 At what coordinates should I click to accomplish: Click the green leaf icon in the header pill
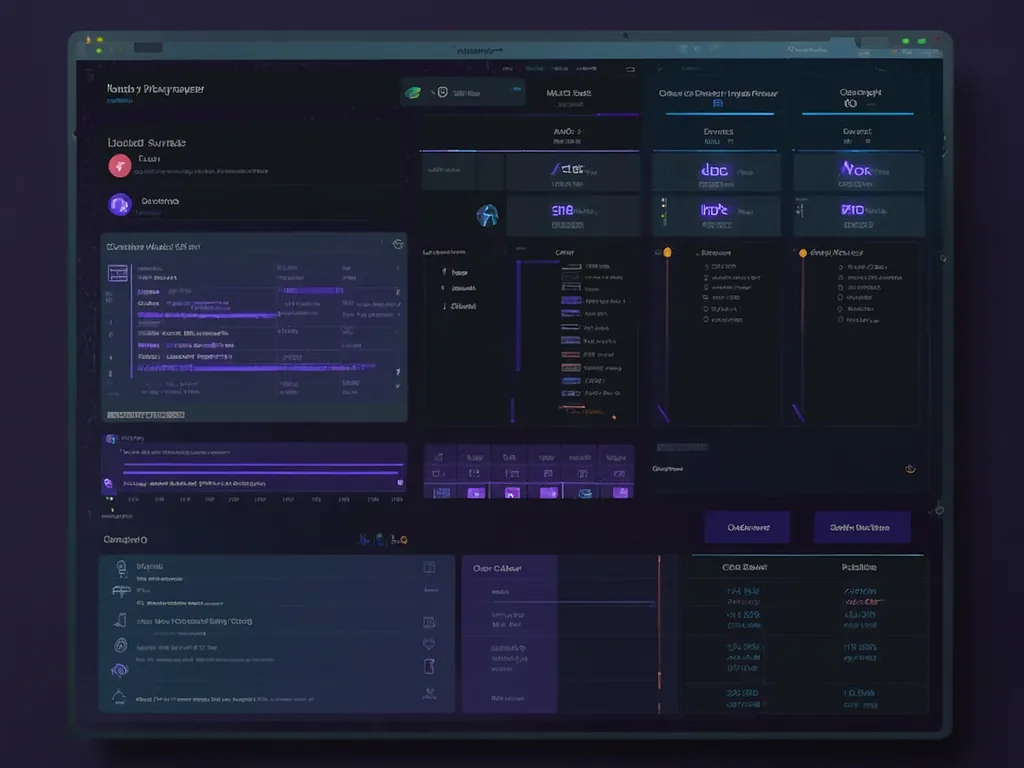pyautogui.click(x=413, y=93)
